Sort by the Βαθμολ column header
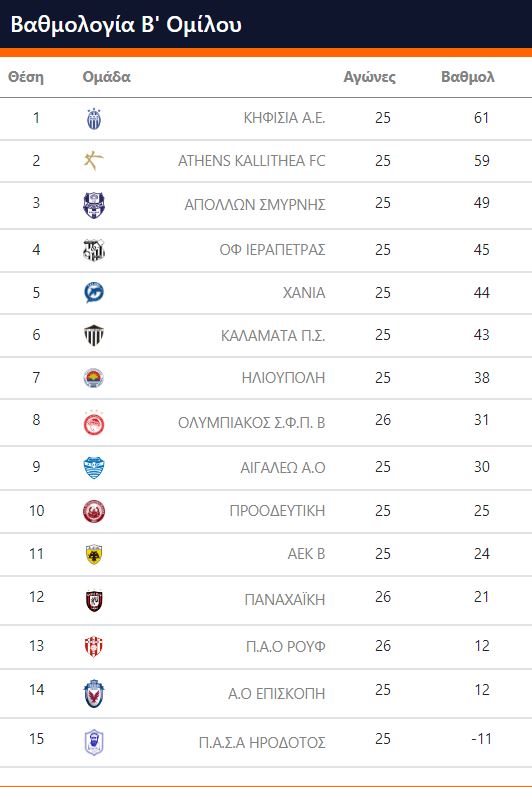 pyautogui.click(x=468, y=77)
